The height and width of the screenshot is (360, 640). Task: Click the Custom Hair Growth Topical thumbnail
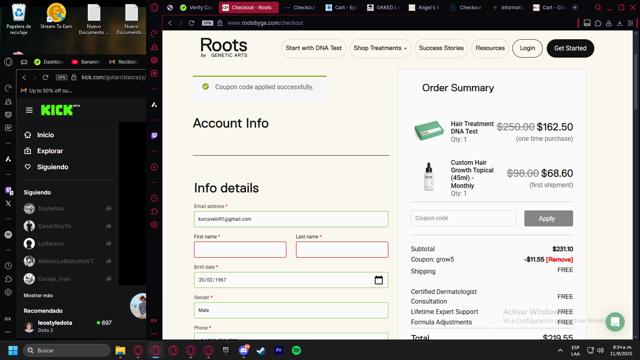[429, 176]
